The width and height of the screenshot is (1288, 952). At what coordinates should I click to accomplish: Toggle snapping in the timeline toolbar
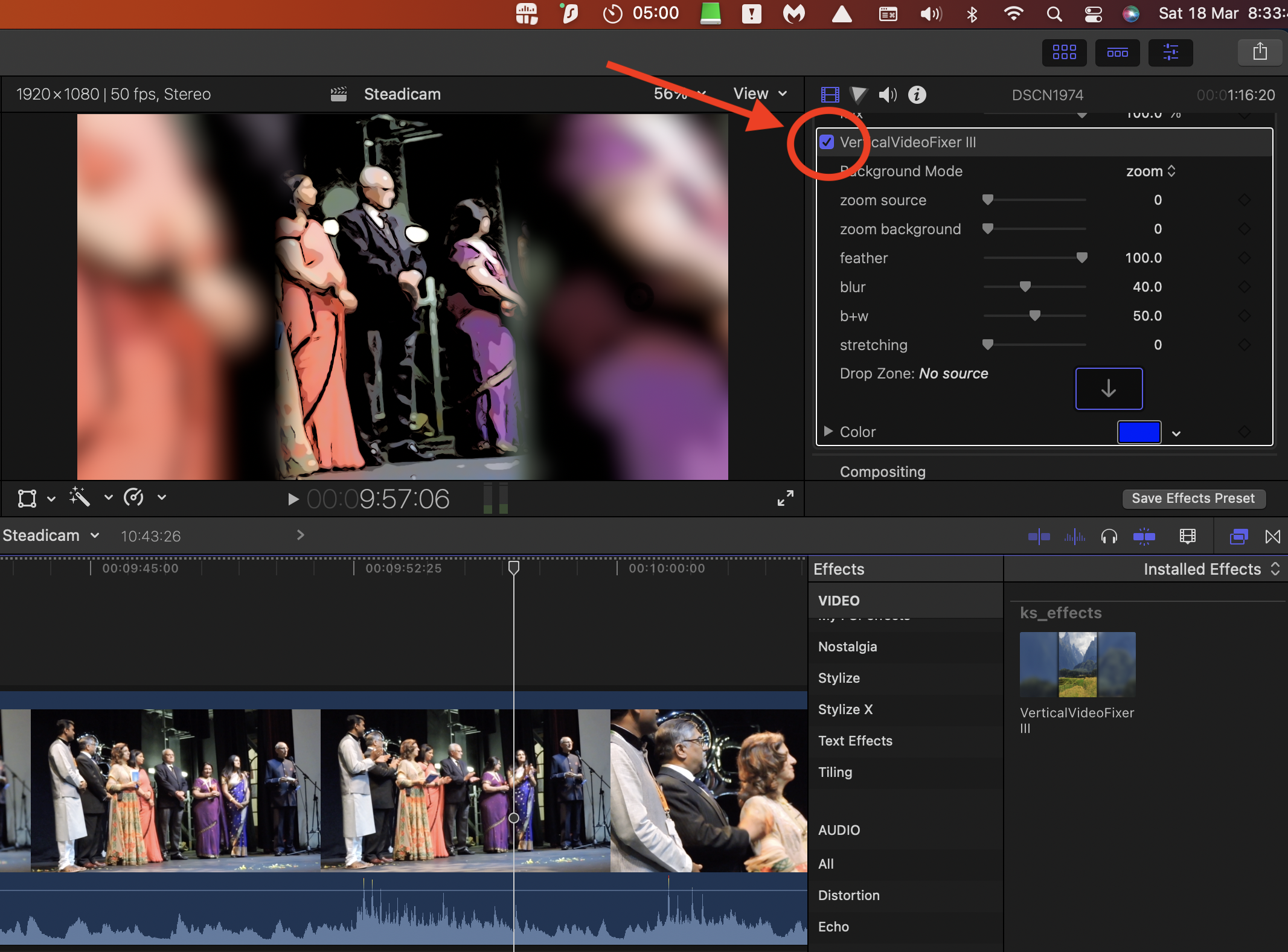[x=1144, y=536]
